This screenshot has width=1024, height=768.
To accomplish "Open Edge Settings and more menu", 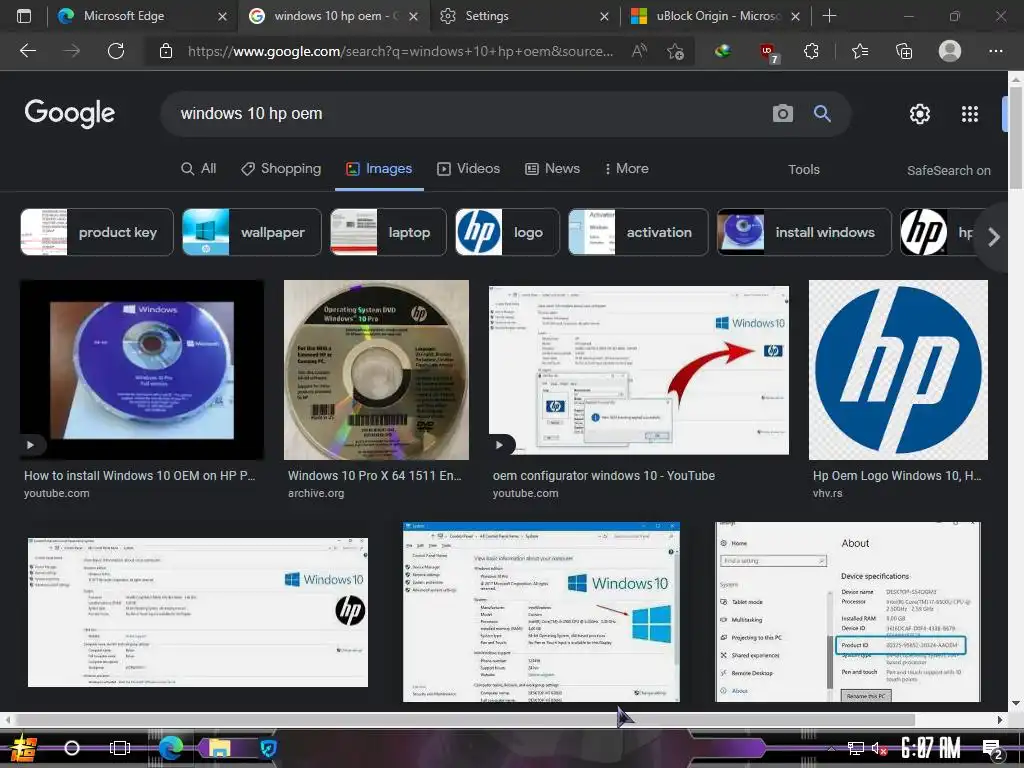I will (x=995, y=51).
